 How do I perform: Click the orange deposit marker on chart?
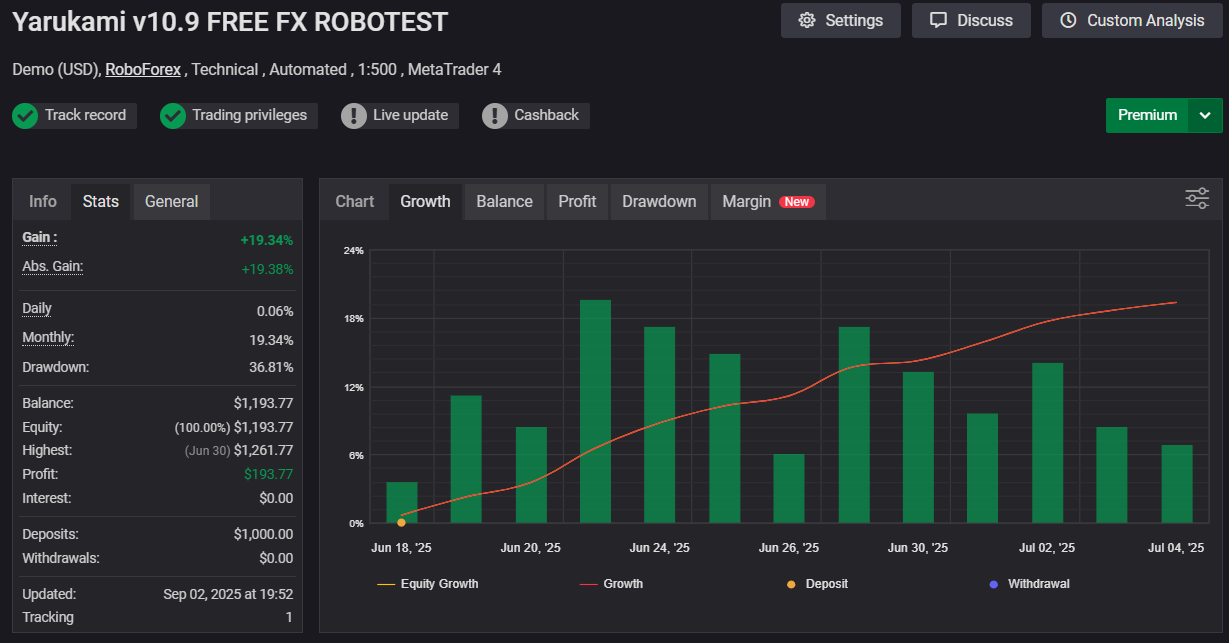point(401,522)
